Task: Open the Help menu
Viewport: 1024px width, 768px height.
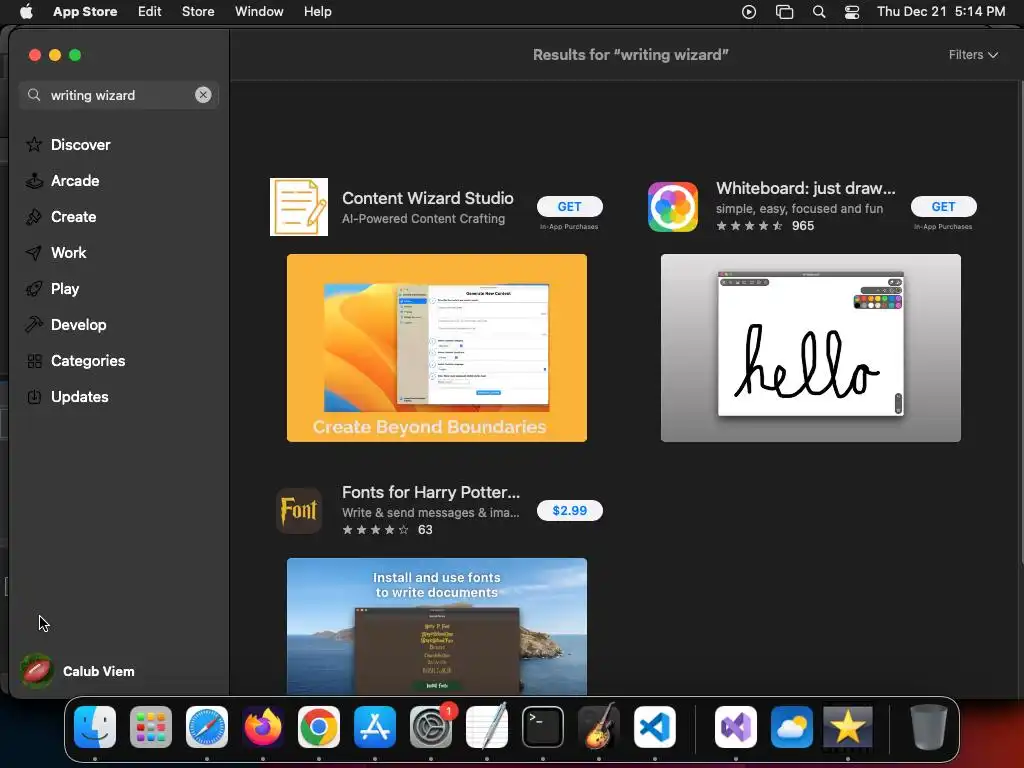Action: pyautogui.click(x=317, y=11)
